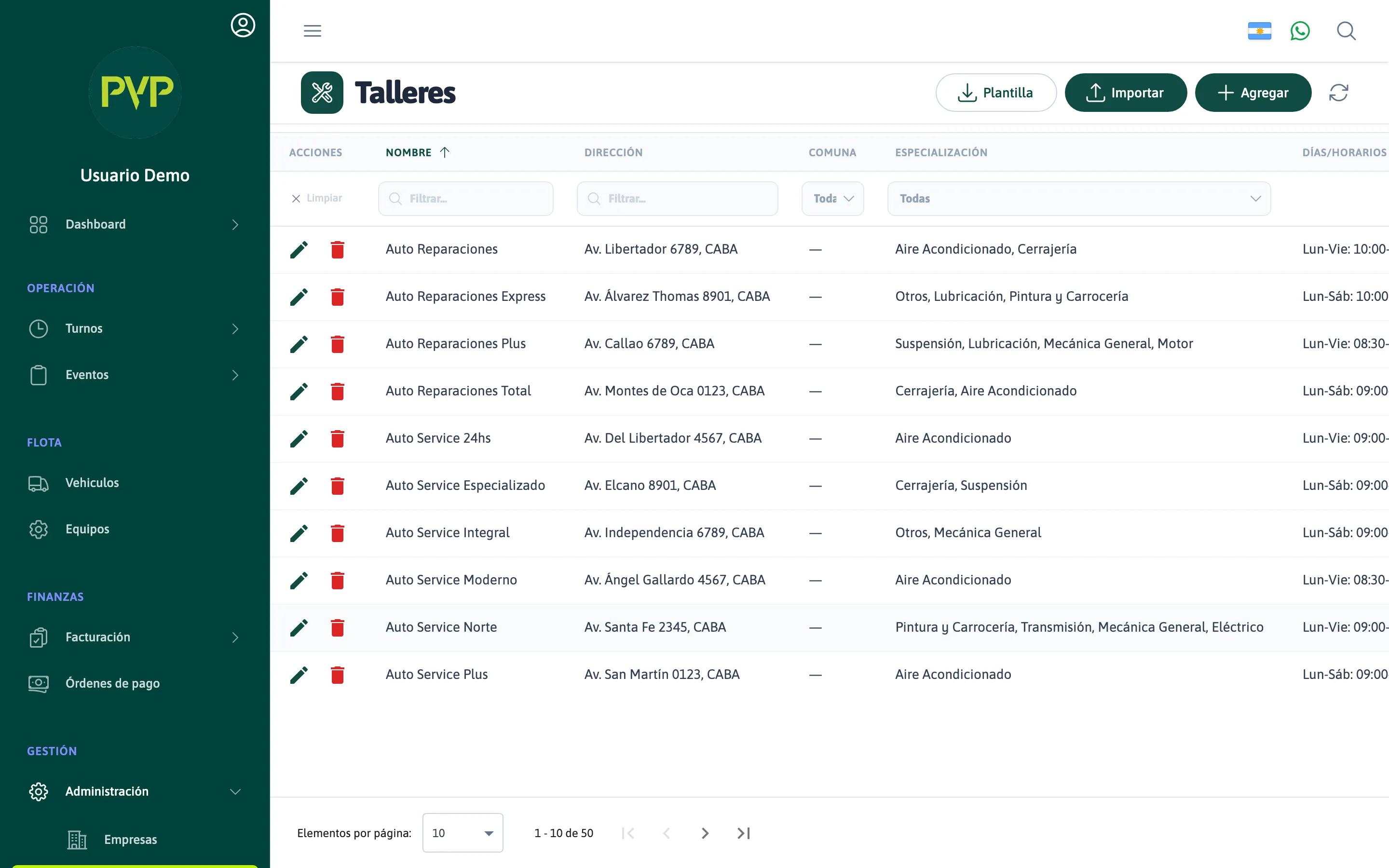Edit Auto Reparaciones Plus row
The image size is (1389, 868).
[299, 344]
